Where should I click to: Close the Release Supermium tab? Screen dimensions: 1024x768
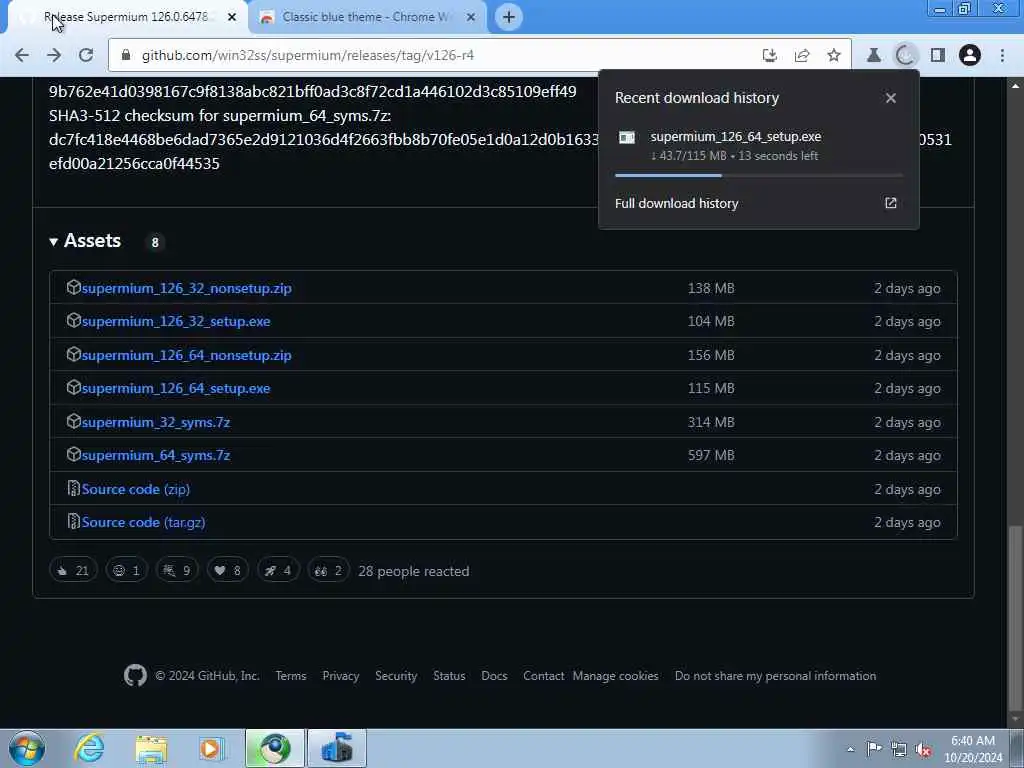pyautogui.click(x=232, y=18)
